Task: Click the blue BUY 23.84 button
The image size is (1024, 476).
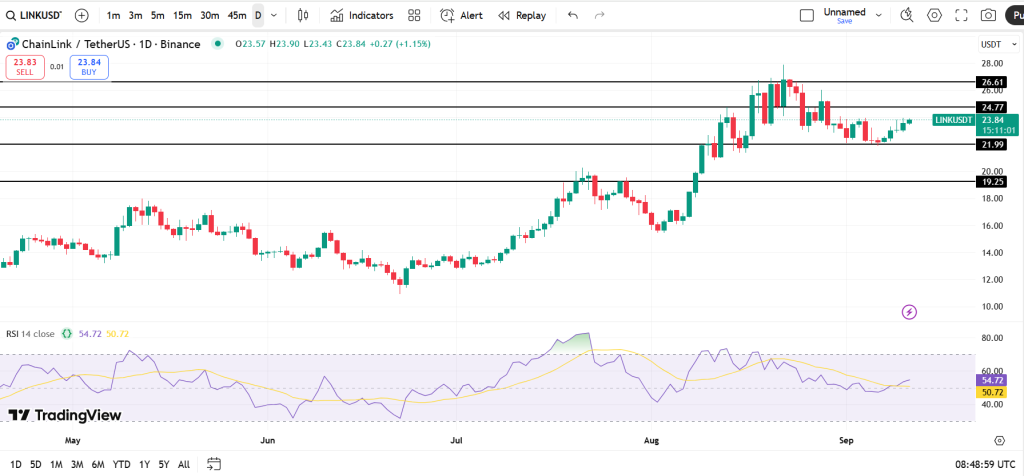Action: (89, 67)
